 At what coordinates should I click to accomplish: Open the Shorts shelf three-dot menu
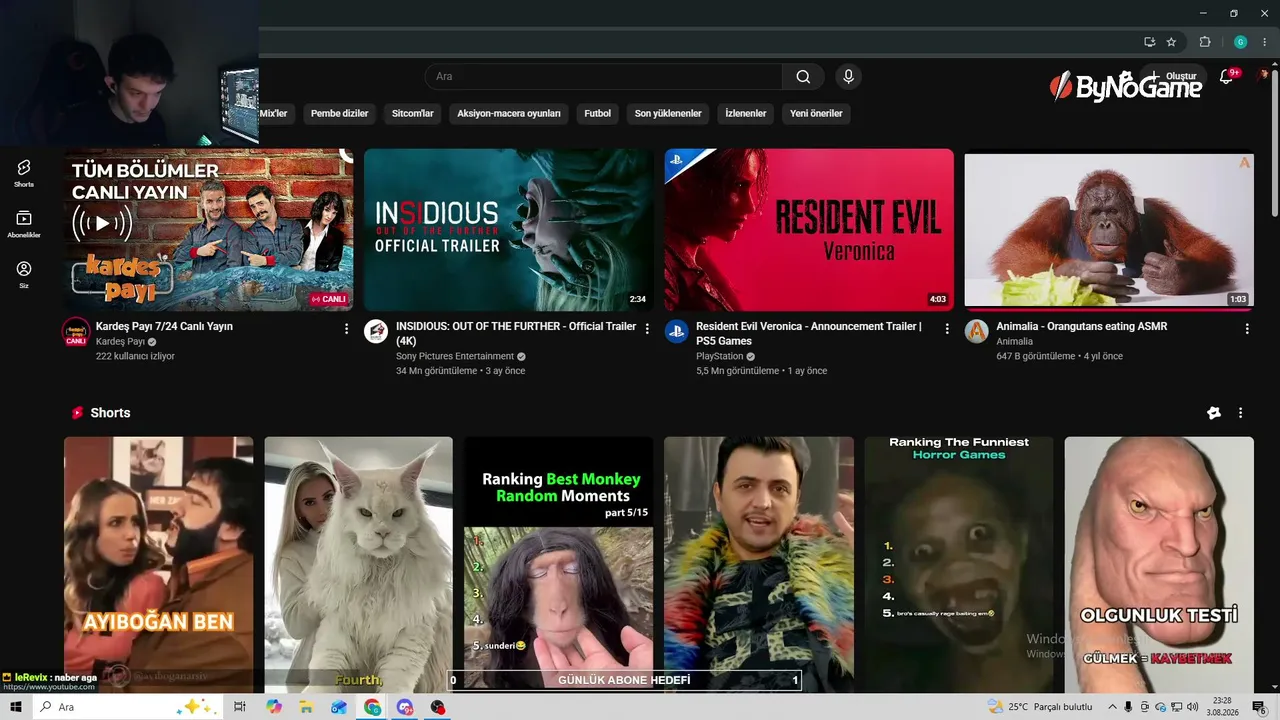click(x=1241, y=413)
